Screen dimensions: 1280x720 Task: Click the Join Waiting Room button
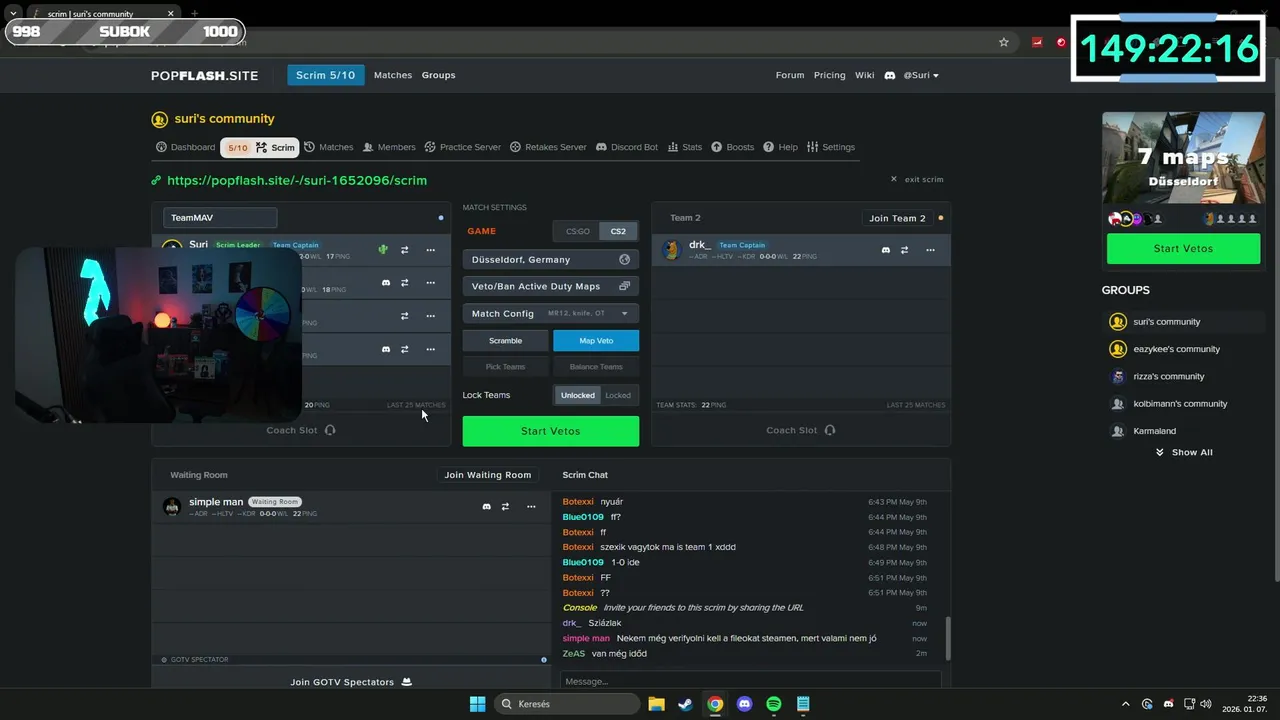coord(488,475)
